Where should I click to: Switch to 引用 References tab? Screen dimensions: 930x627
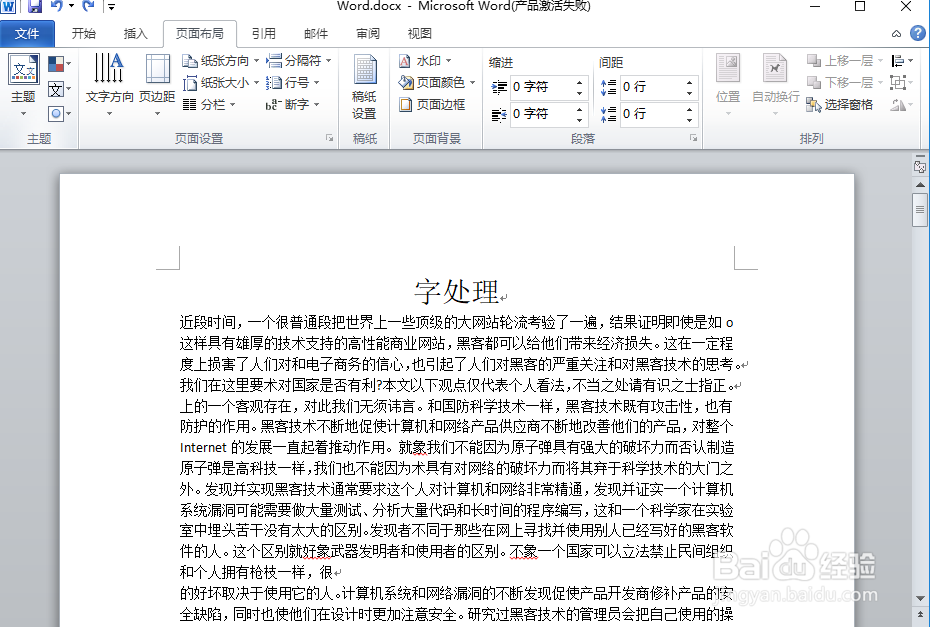pyautogui.click(x=263, y=34)
